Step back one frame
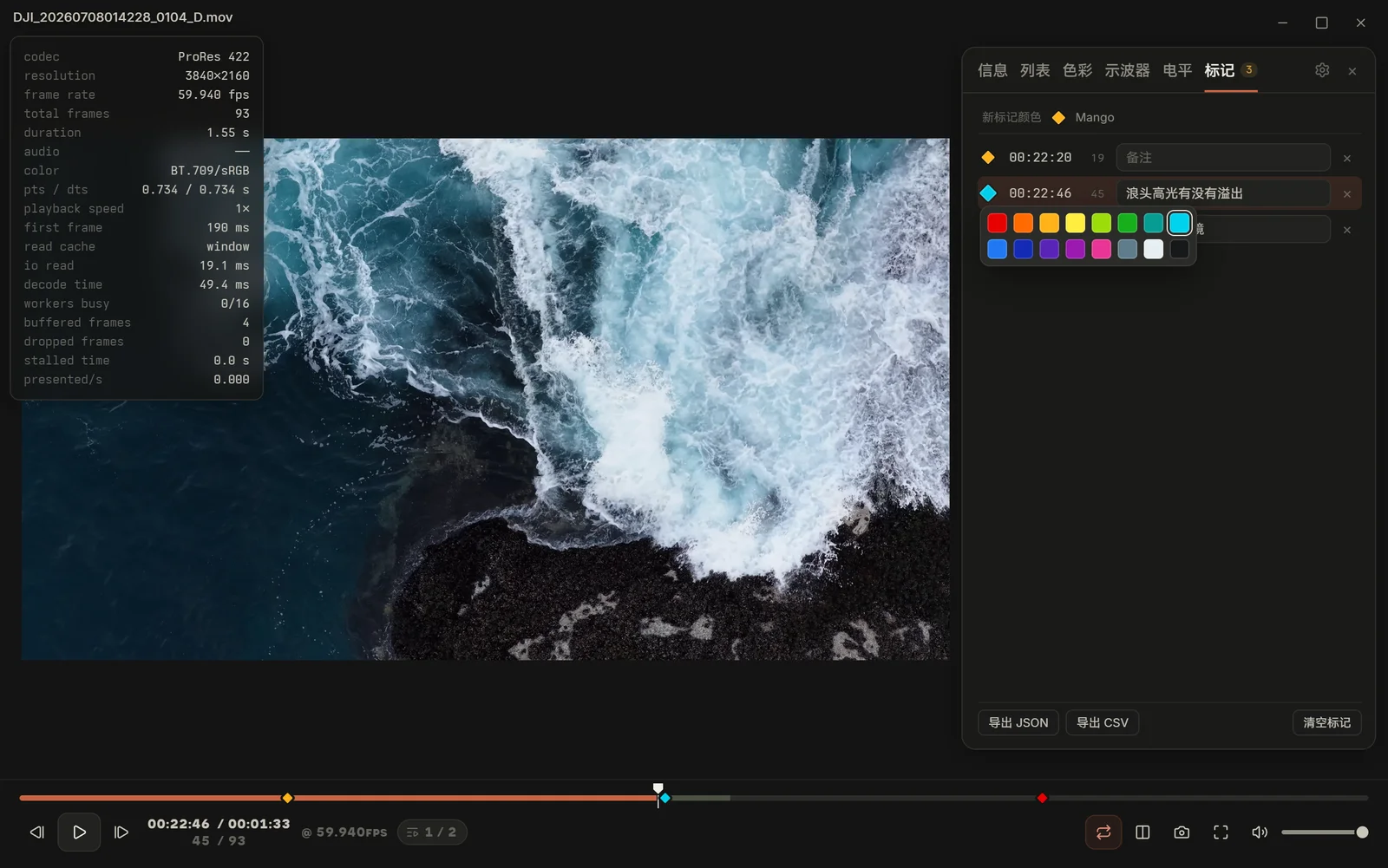The image size is (1388, 868). pyautogui.click(x=36, y=832)
